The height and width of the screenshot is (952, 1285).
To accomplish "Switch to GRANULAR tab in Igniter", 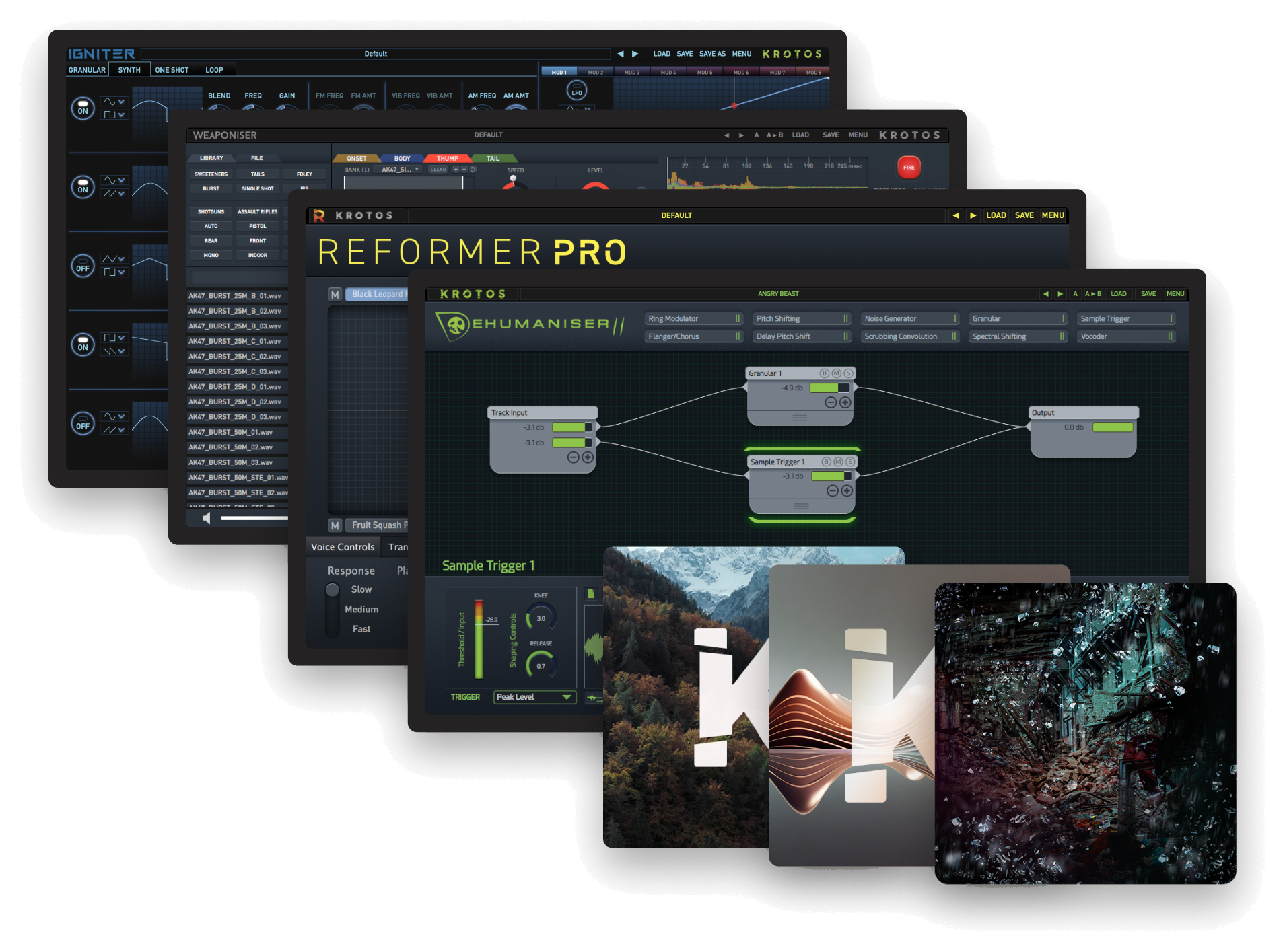I will point(87,70).
